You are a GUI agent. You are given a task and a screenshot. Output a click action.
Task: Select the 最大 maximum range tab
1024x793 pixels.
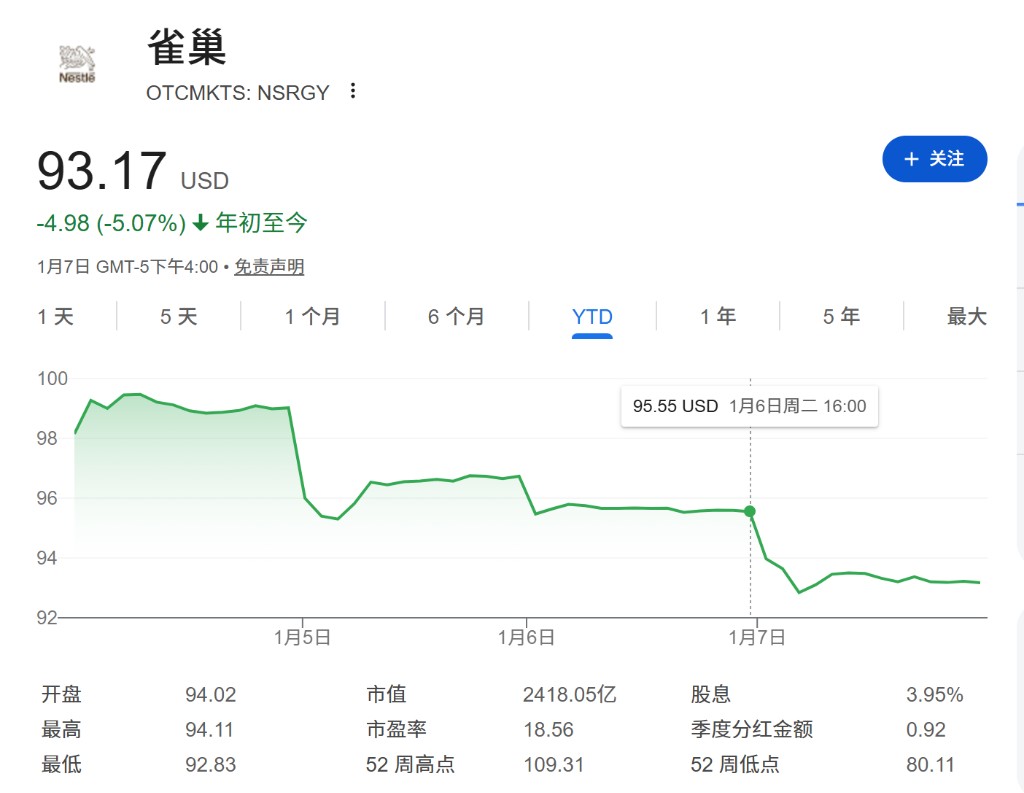pyautogui.click(x=966, y=317)
